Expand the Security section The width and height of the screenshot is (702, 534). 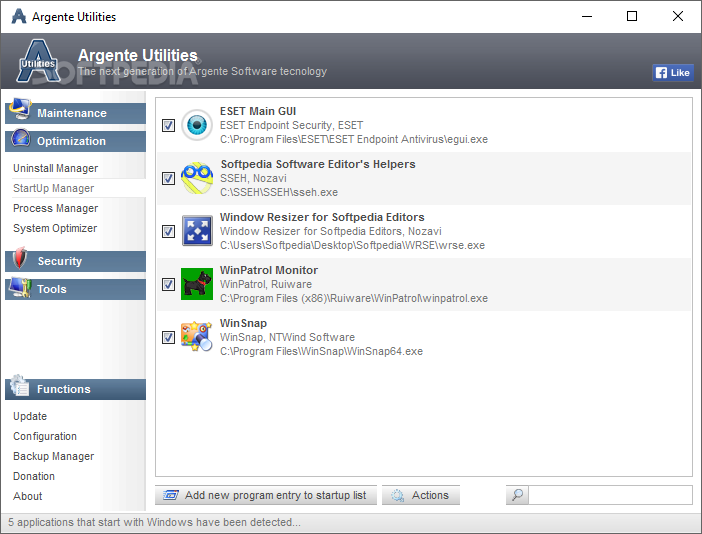[x=75, y=261]
